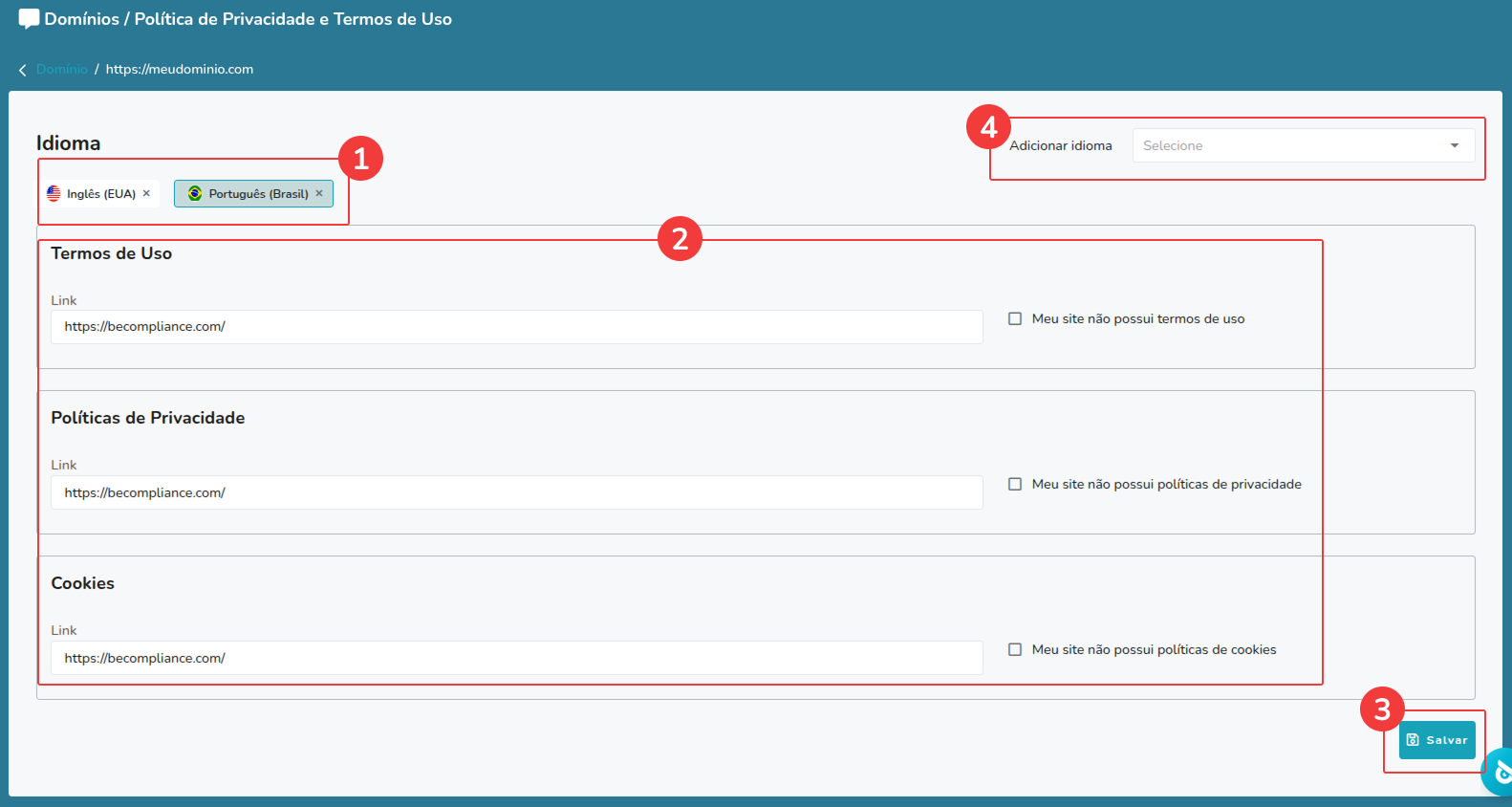Click the dropdown arrow in Selecione field

coord(1455,146)
